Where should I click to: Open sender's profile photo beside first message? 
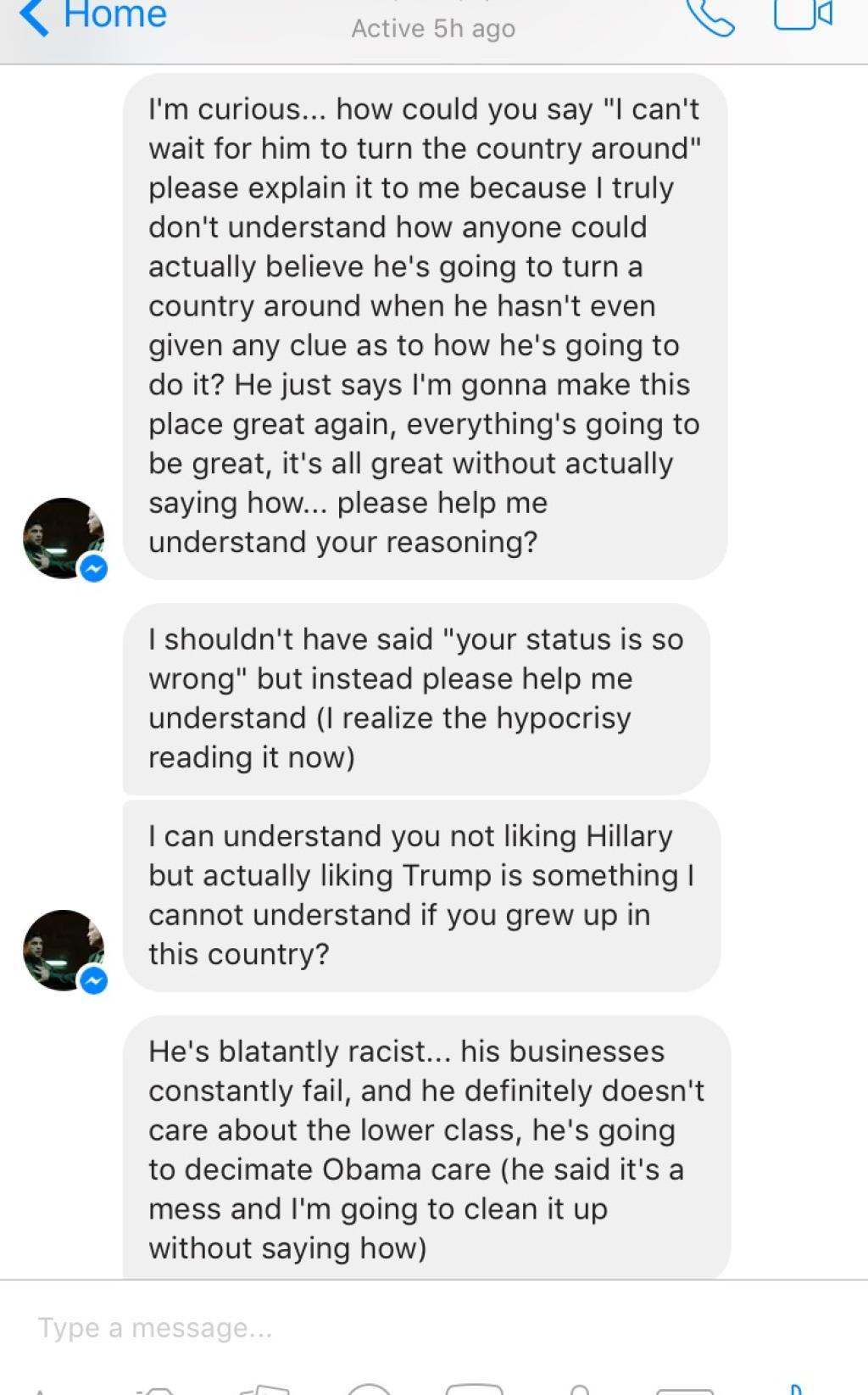[x=63, y=538]
